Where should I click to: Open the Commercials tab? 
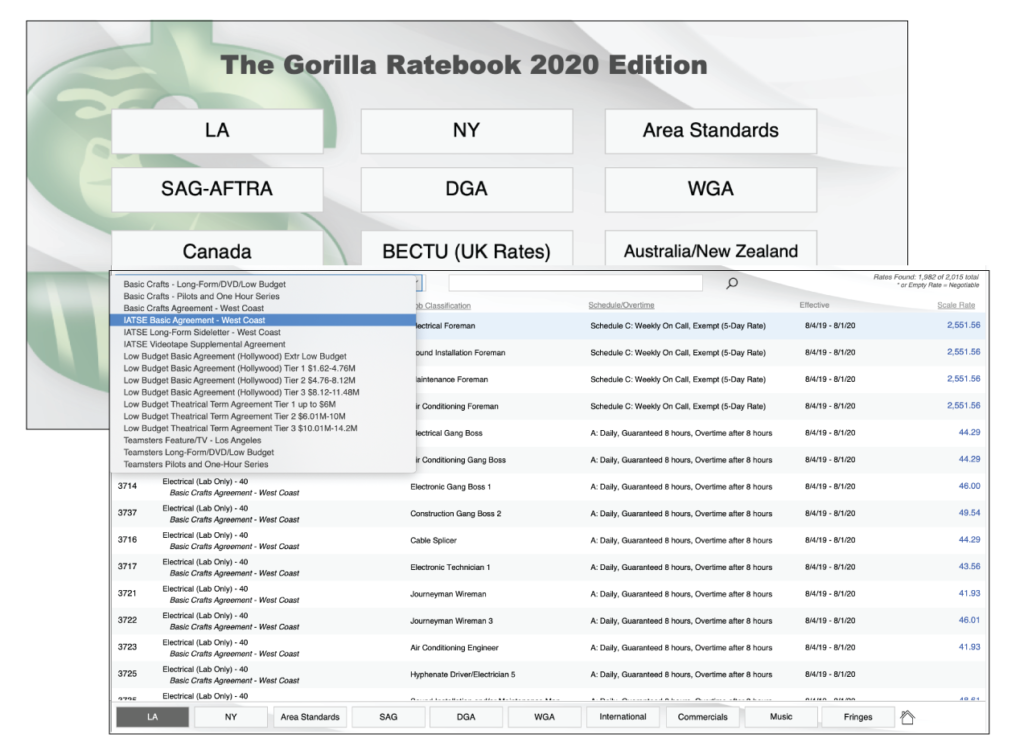703,717
